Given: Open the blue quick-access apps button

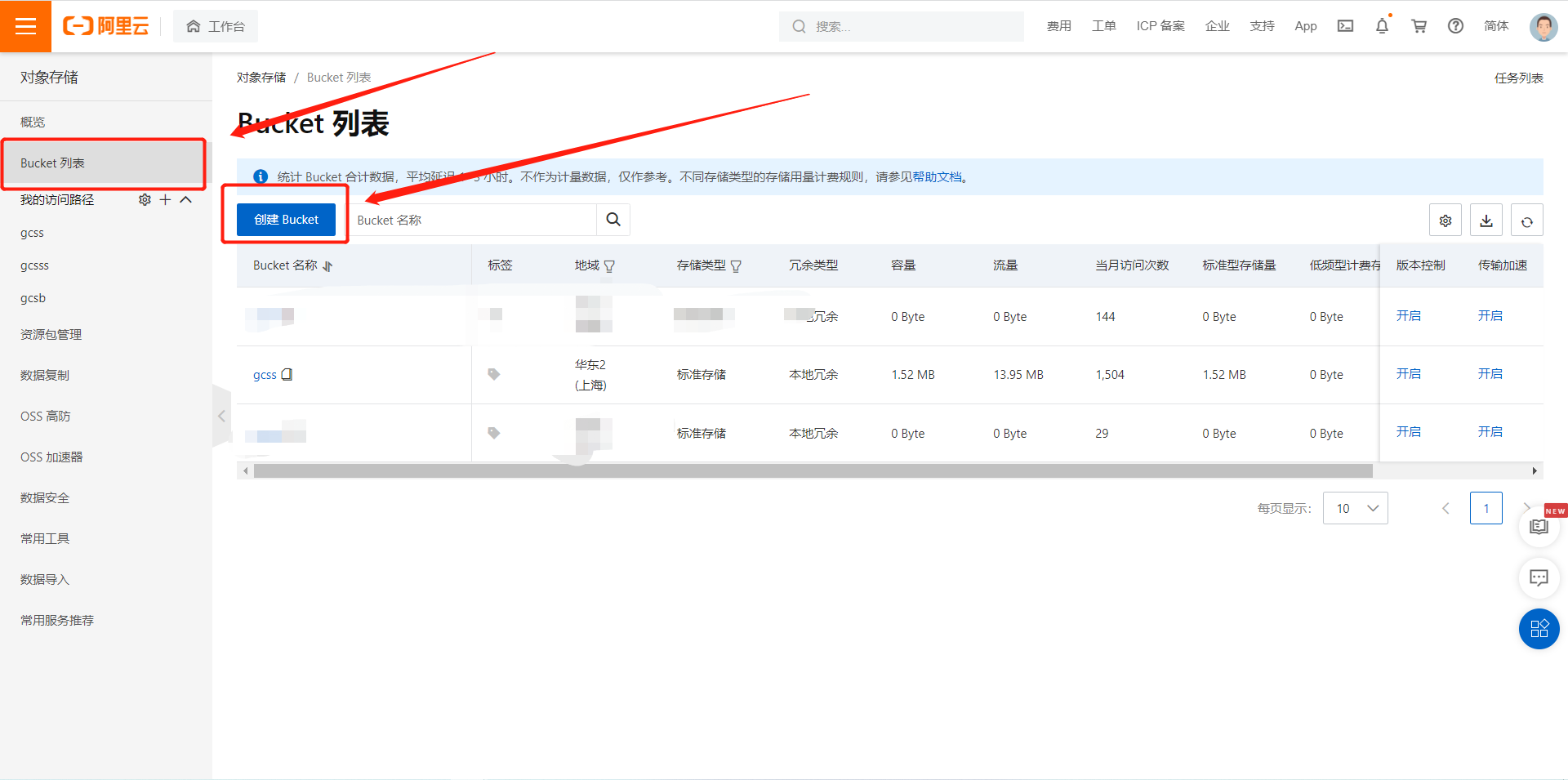Looking at the screenshot, I should [x=1539, y=629].
